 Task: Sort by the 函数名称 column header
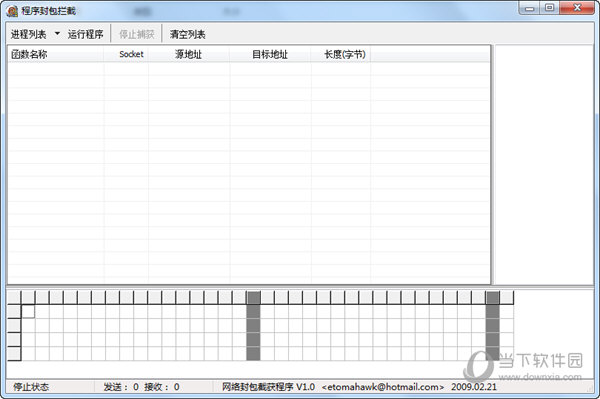coord(56,54)
